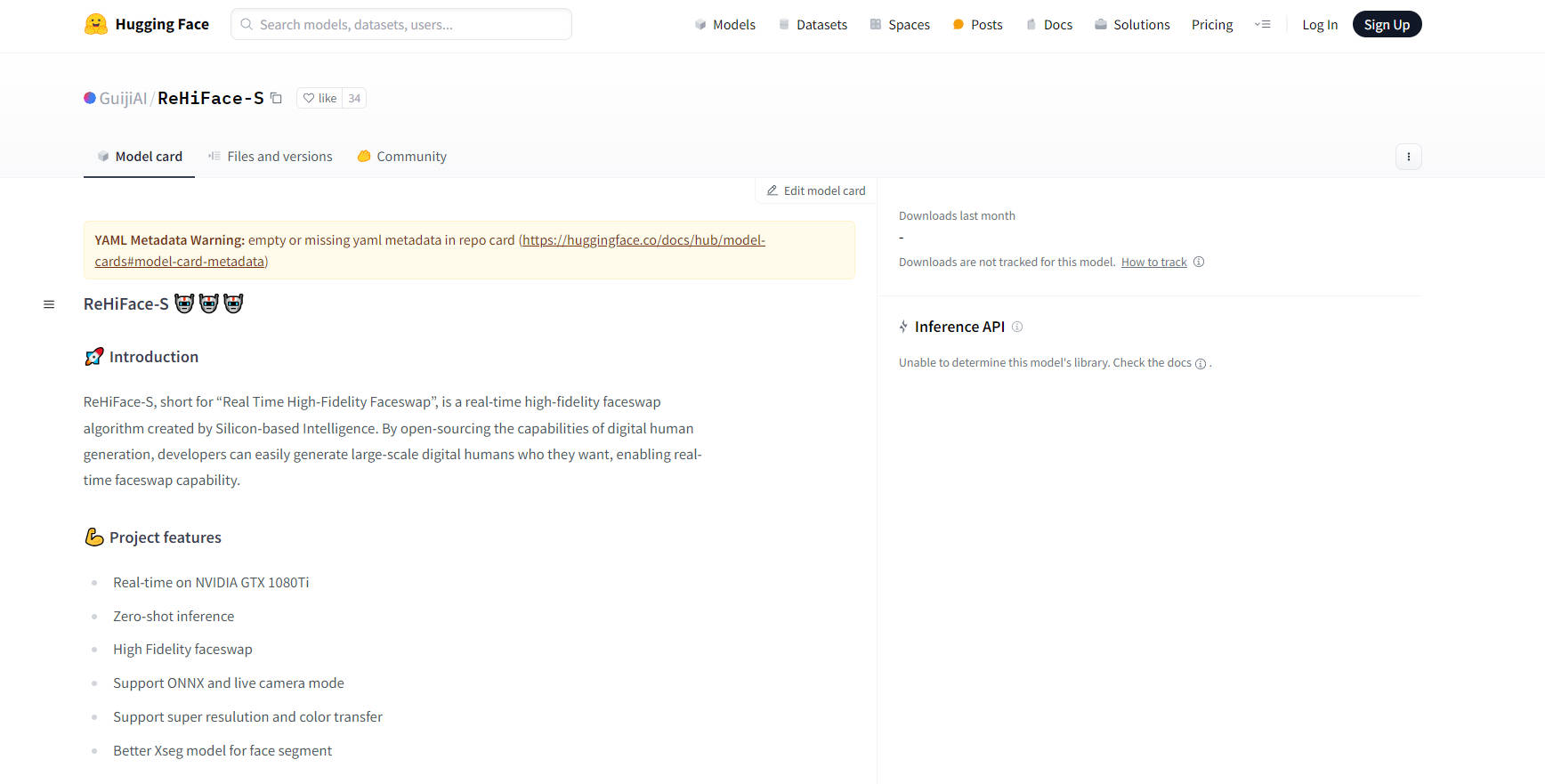Copy model name with the copy icon

point(277,98)
